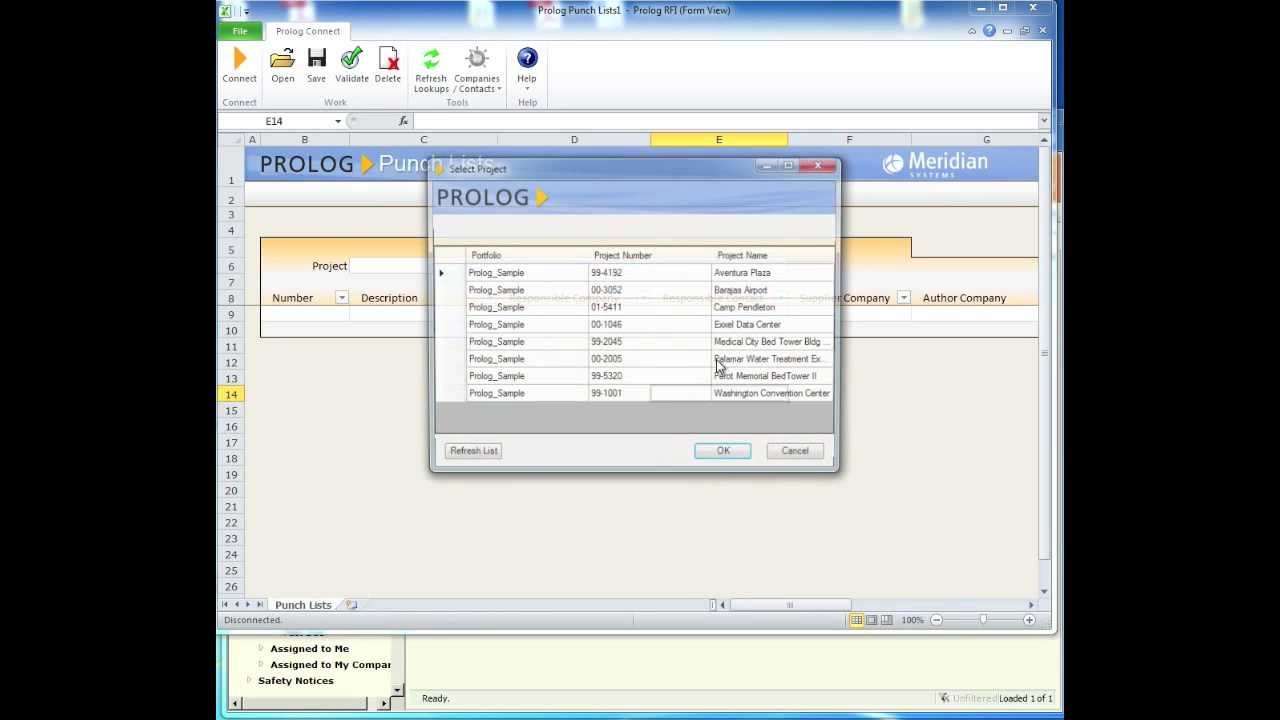Click the 100% zoom level label
The width and height of the screenshot is (1280, 720).
(912, 620)
